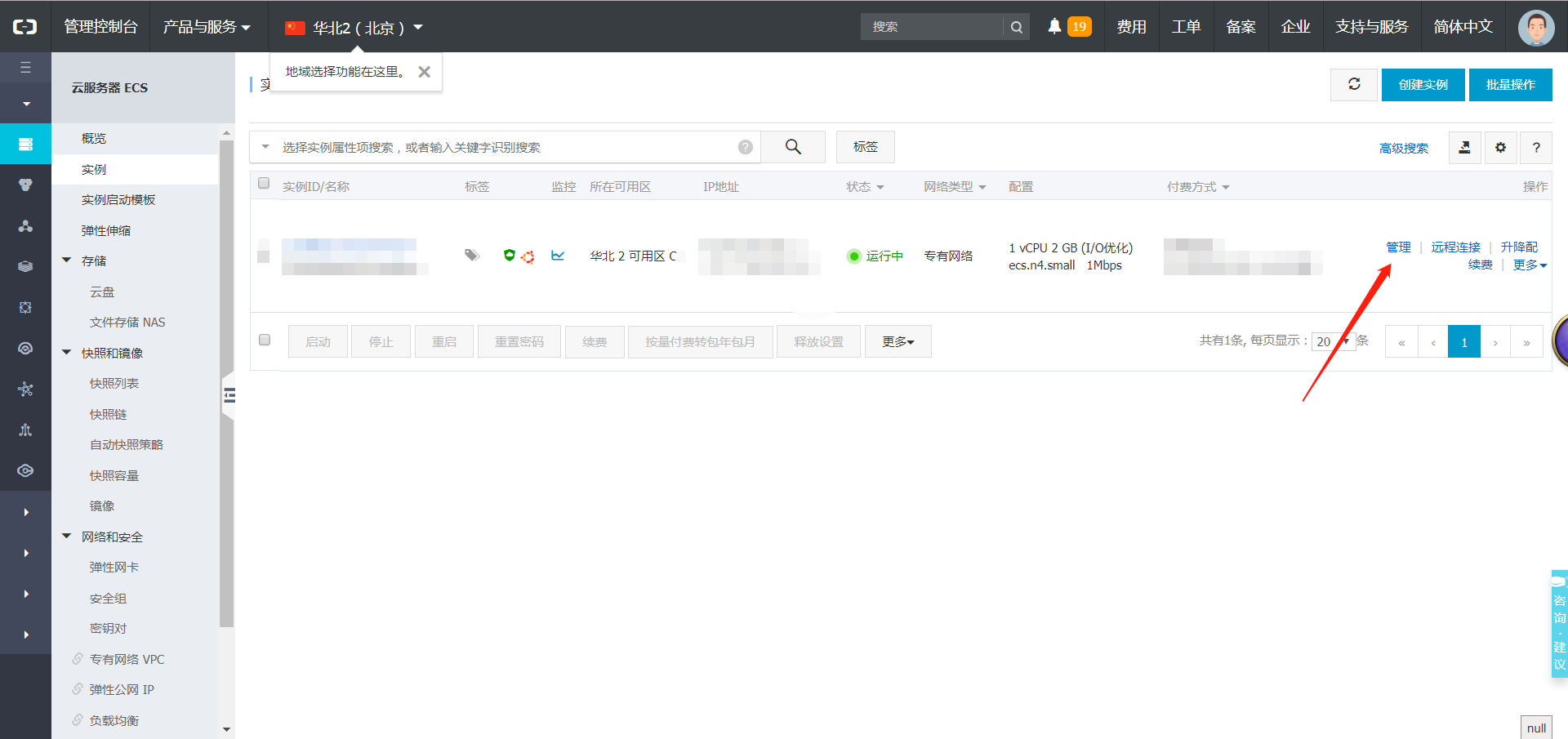1568x739 pixels.
Task: Open the column settings gear icon
Action: [x=1500, y=148]
